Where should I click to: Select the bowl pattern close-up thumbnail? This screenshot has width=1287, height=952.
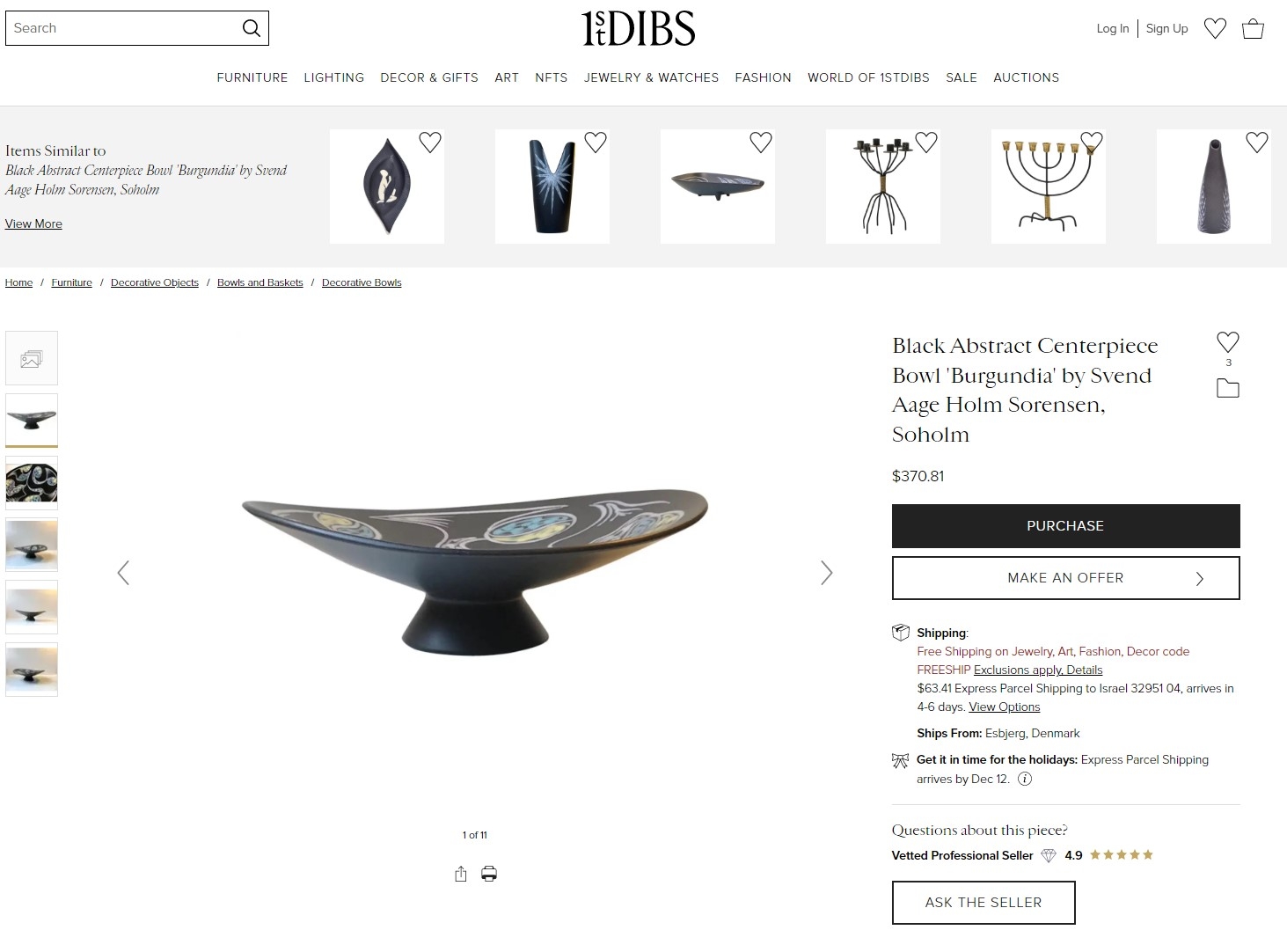[x=32, y=483]
